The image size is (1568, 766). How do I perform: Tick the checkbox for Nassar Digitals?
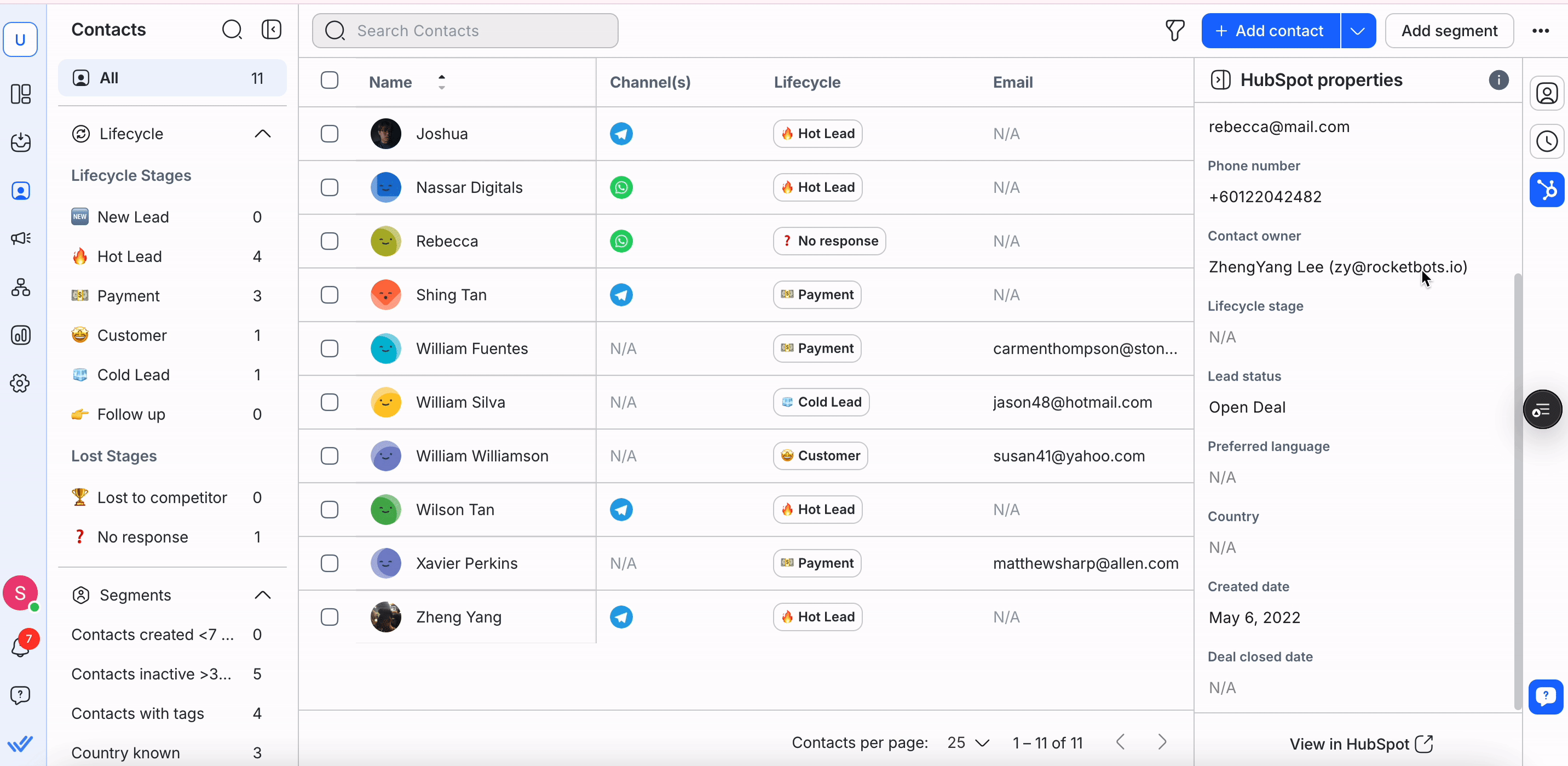(329, 187)
